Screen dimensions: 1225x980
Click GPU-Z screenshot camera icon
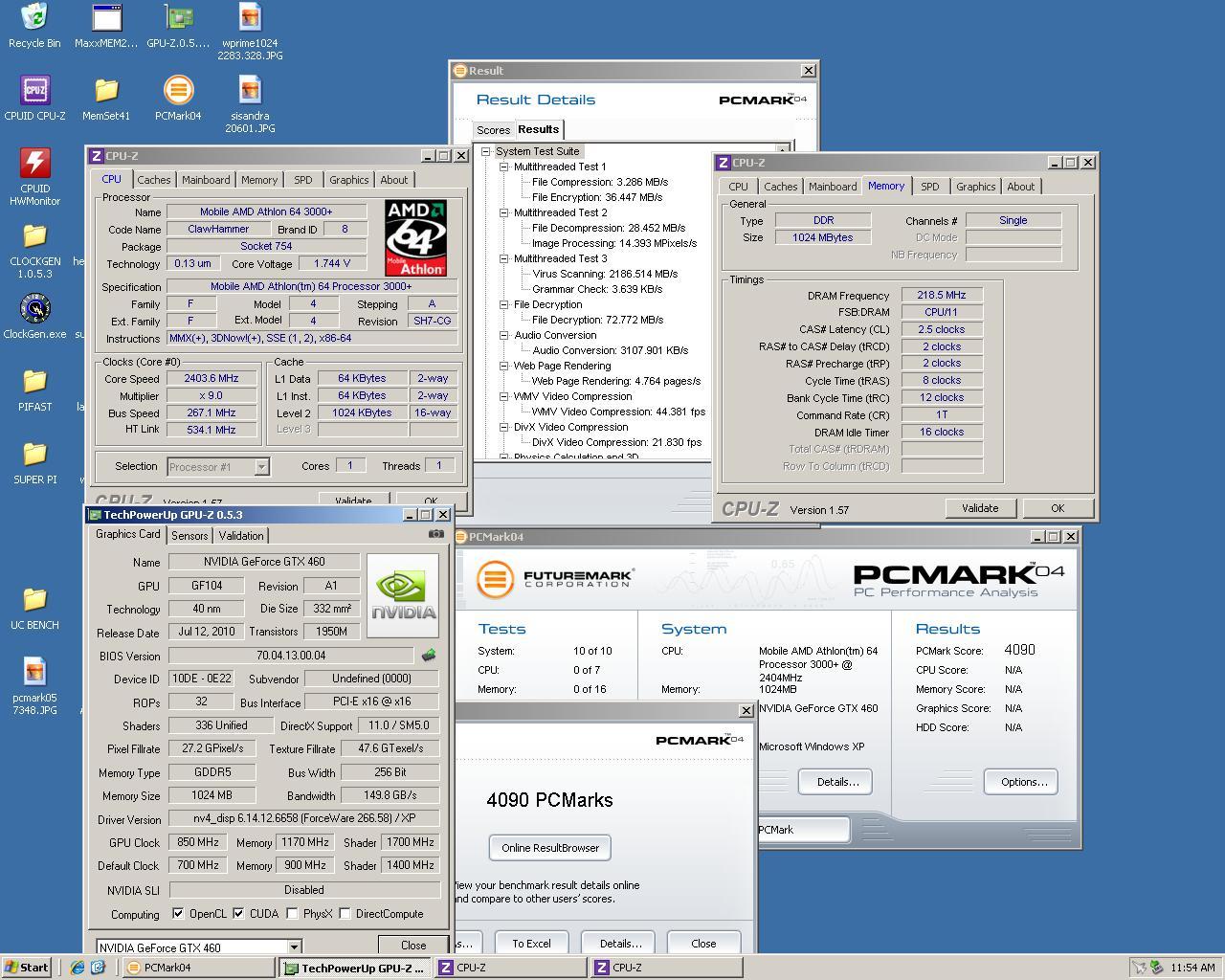(436, 534)
